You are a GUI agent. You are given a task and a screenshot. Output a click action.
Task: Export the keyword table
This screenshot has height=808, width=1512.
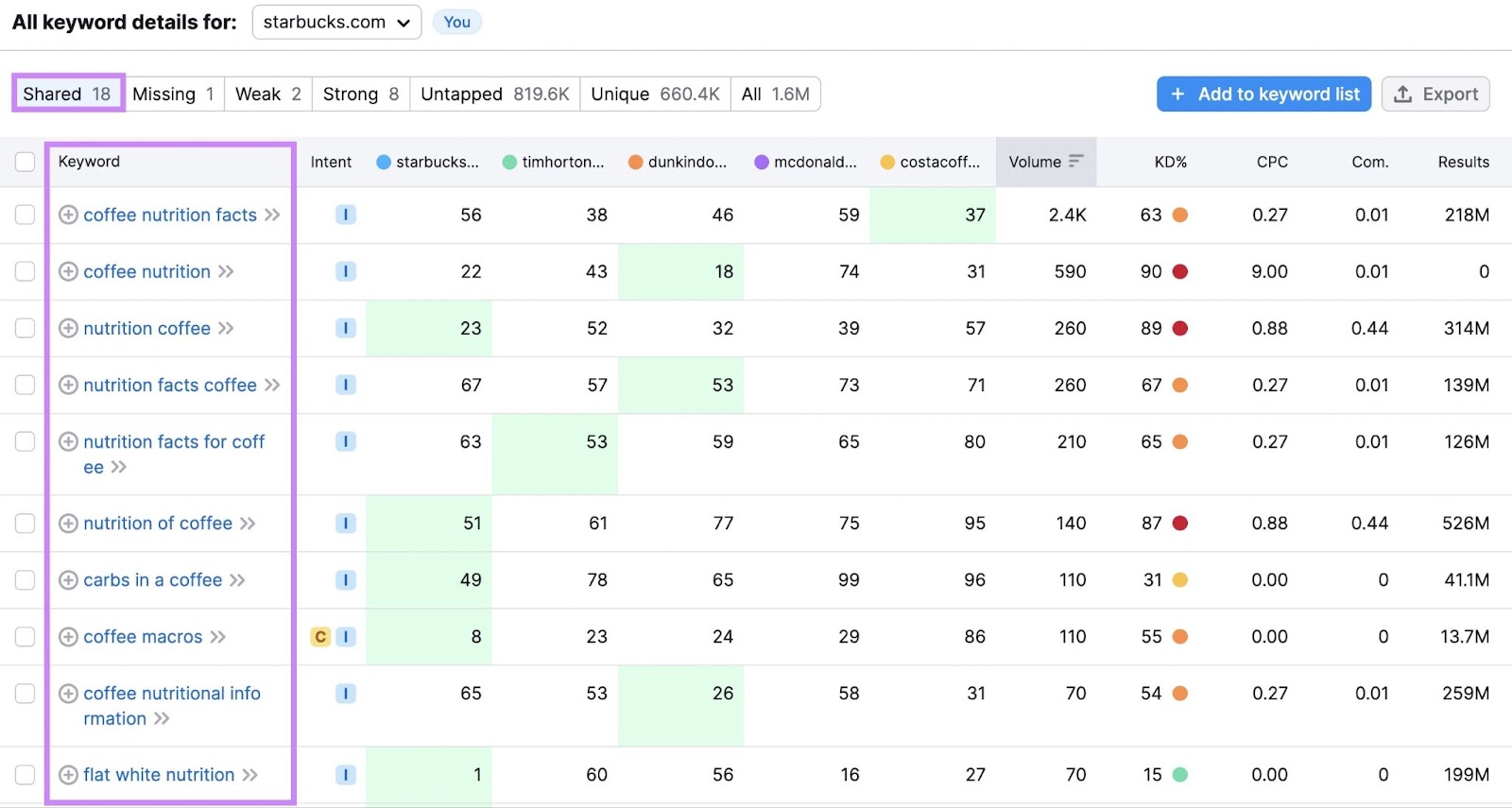pyautogui.click(x=1435, y=95)
